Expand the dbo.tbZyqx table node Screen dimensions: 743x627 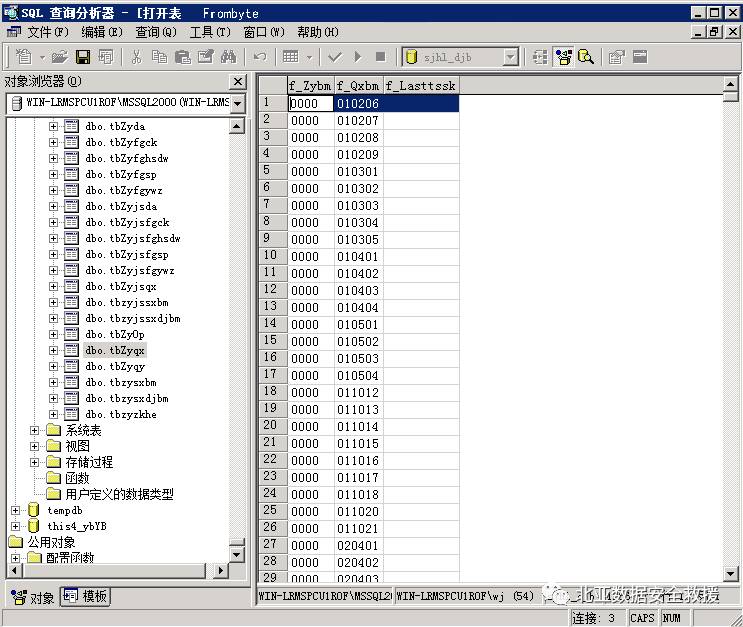tap(54, 351)
